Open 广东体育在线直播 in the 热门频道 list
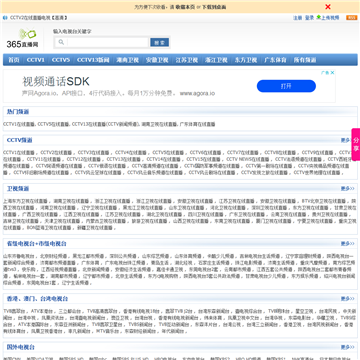The image size is (360, 360). tap(197, 124)
